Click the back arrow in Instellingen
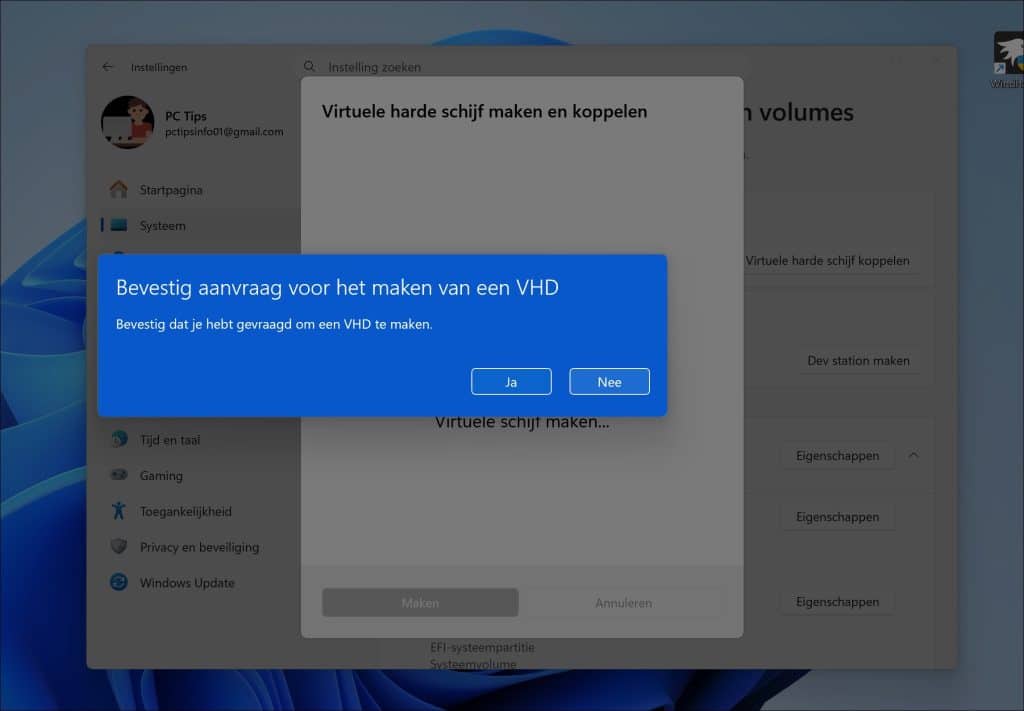 coord(108,66)
